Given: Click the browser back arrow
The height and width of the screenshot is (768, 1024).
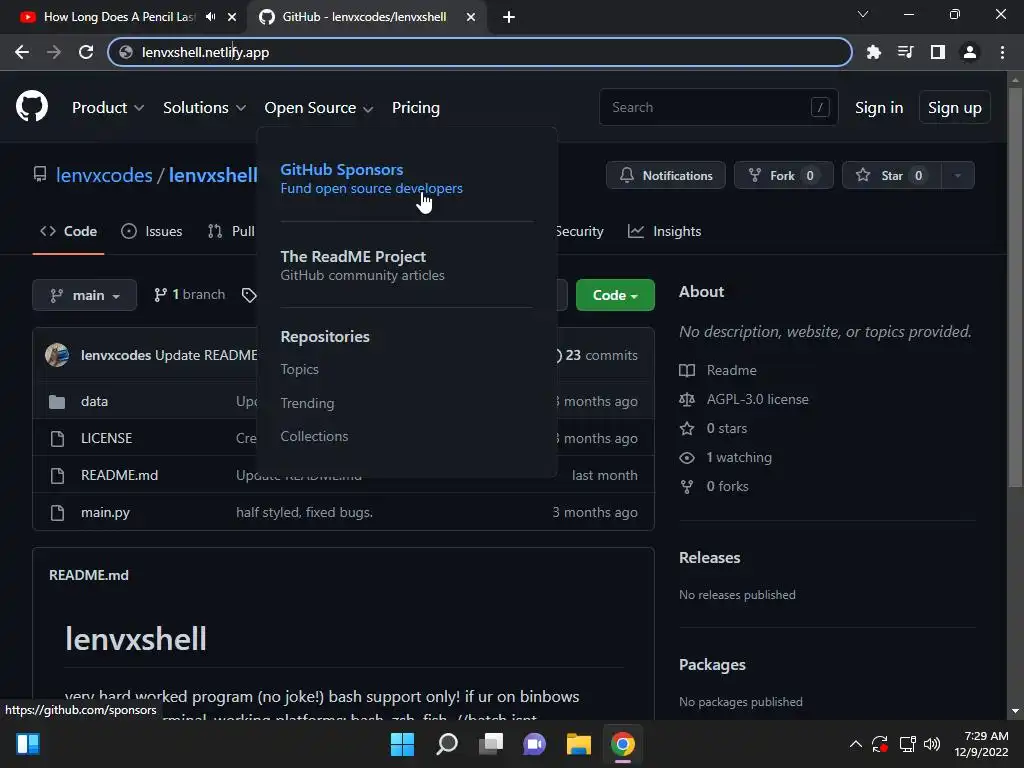Looking at the screenshot, I should [x=22, y=52].
